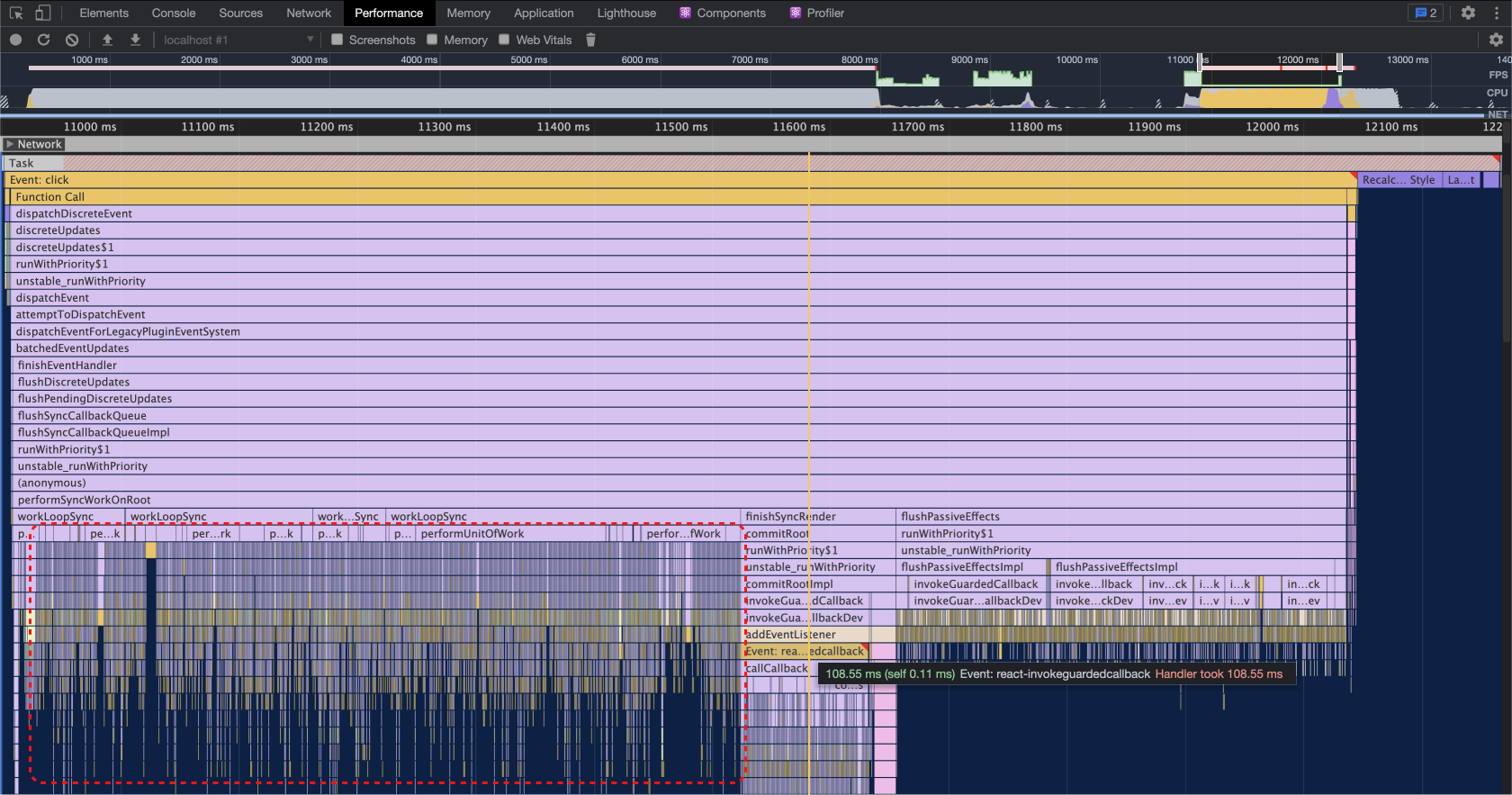Select the (anonymous) flame entry

tap(679, 483)
